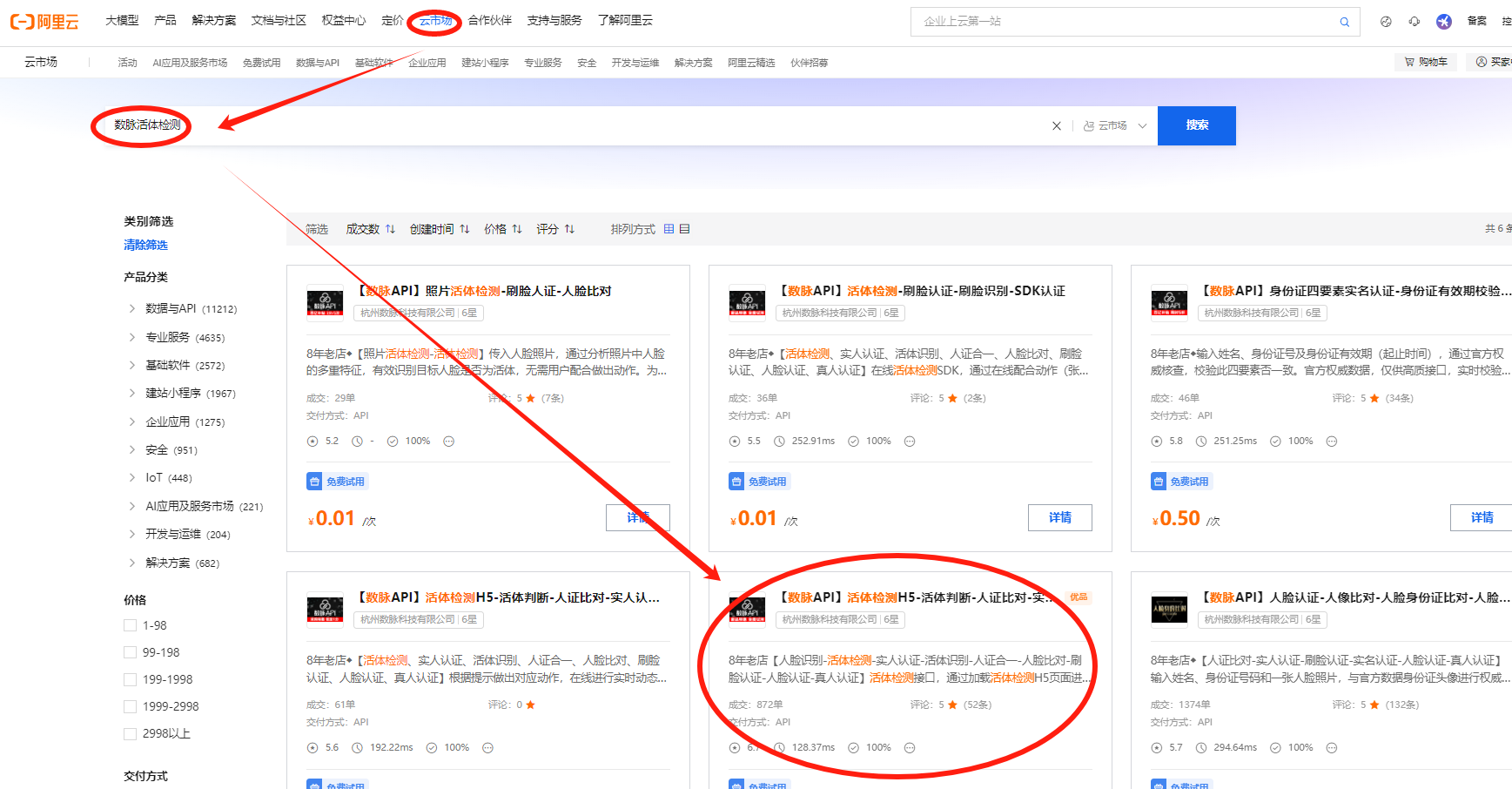The height and width of the screenshot is (789, 1512).
Task: Check the 99-198 price filter
Action: 131,652
